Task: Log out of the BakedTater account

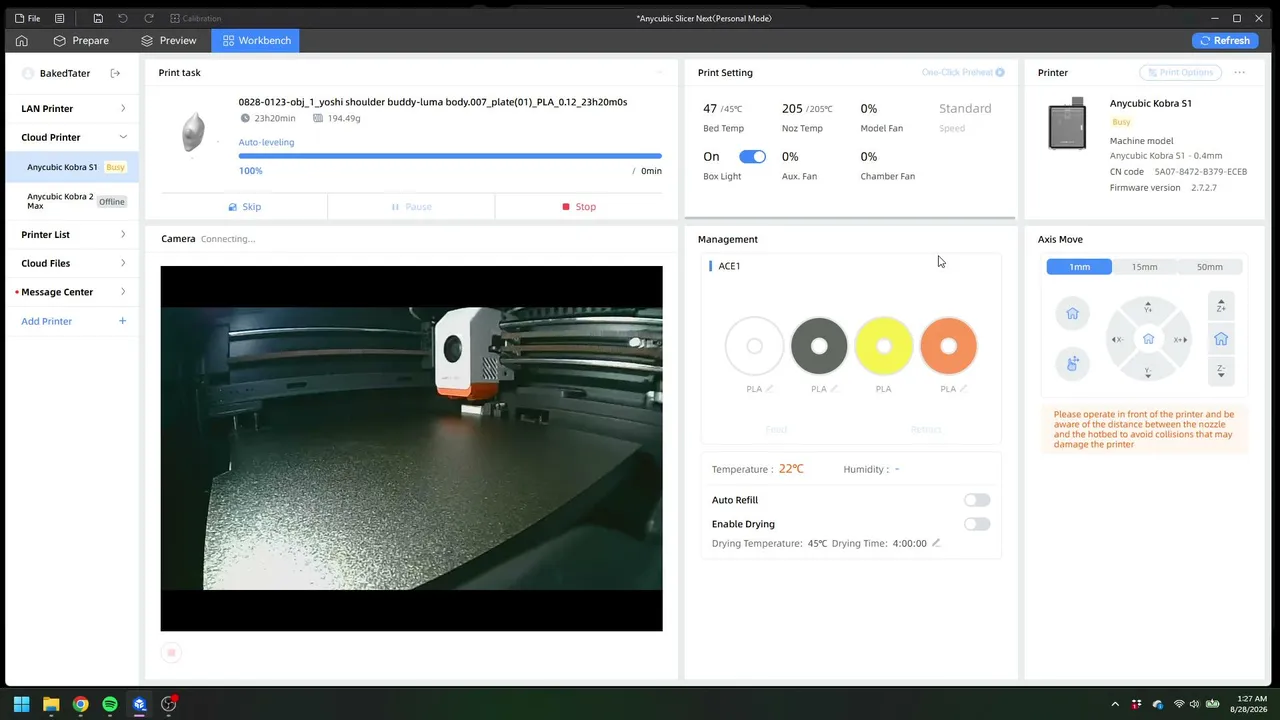Action: 115,73
